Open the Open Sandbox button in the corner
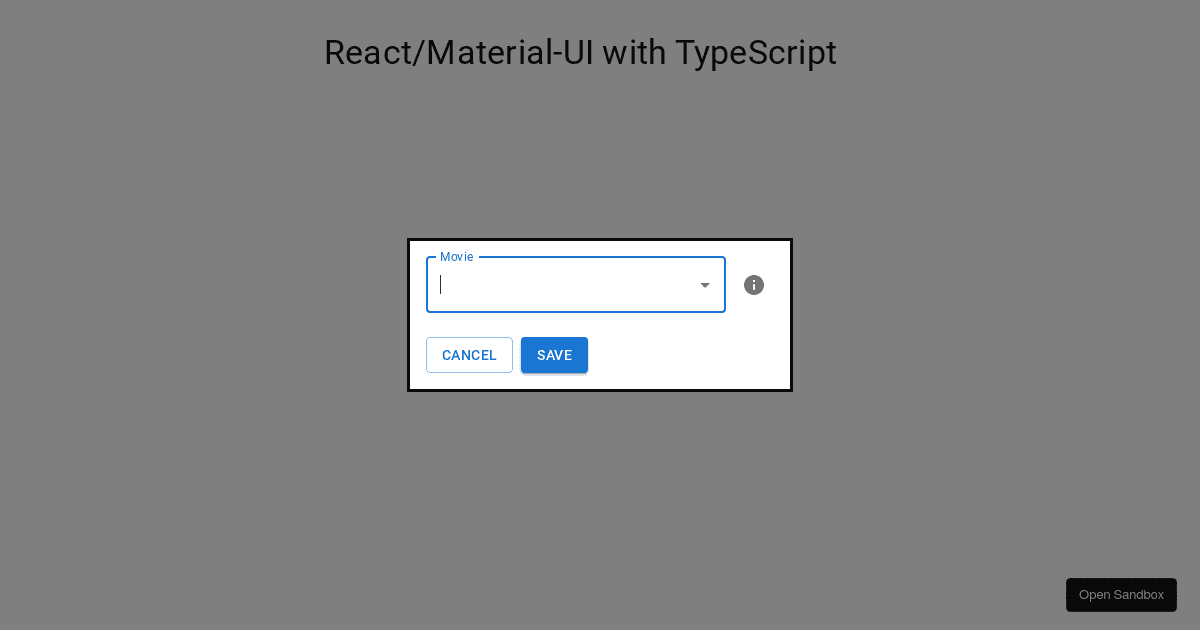This screenshot has height=630, width=1200. pos(1121,594)
